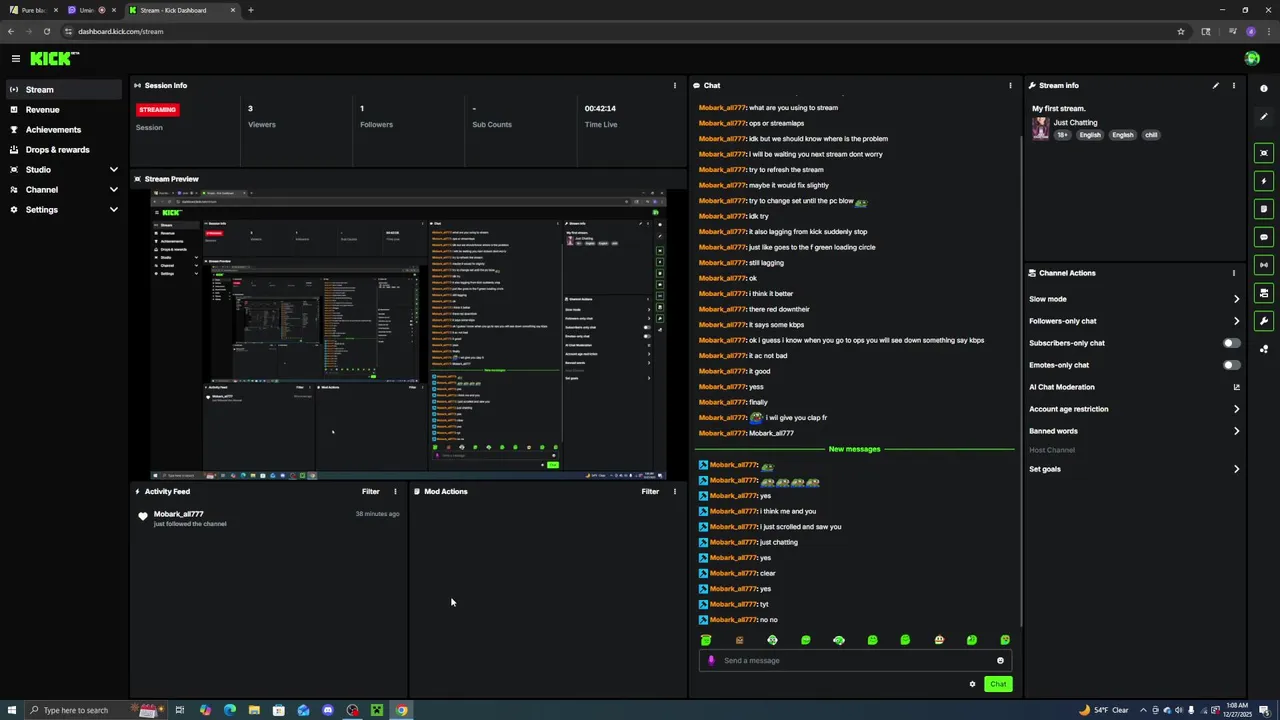1280x720 pixels.
Task: Click the broadcast signal icon in right sidebar
Action: click(x=1264, y=265)
